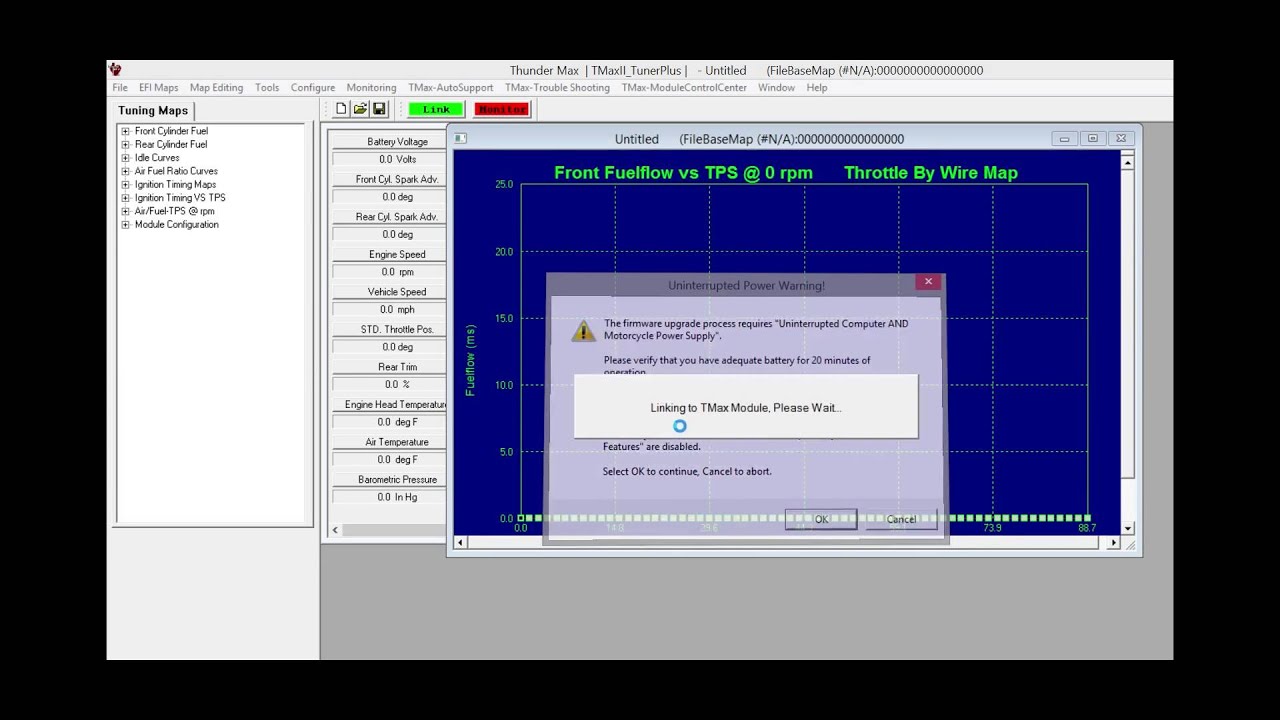Click the Engine Head Temperature label
This screenshot has width=1280, height=720.
[396, 404]
